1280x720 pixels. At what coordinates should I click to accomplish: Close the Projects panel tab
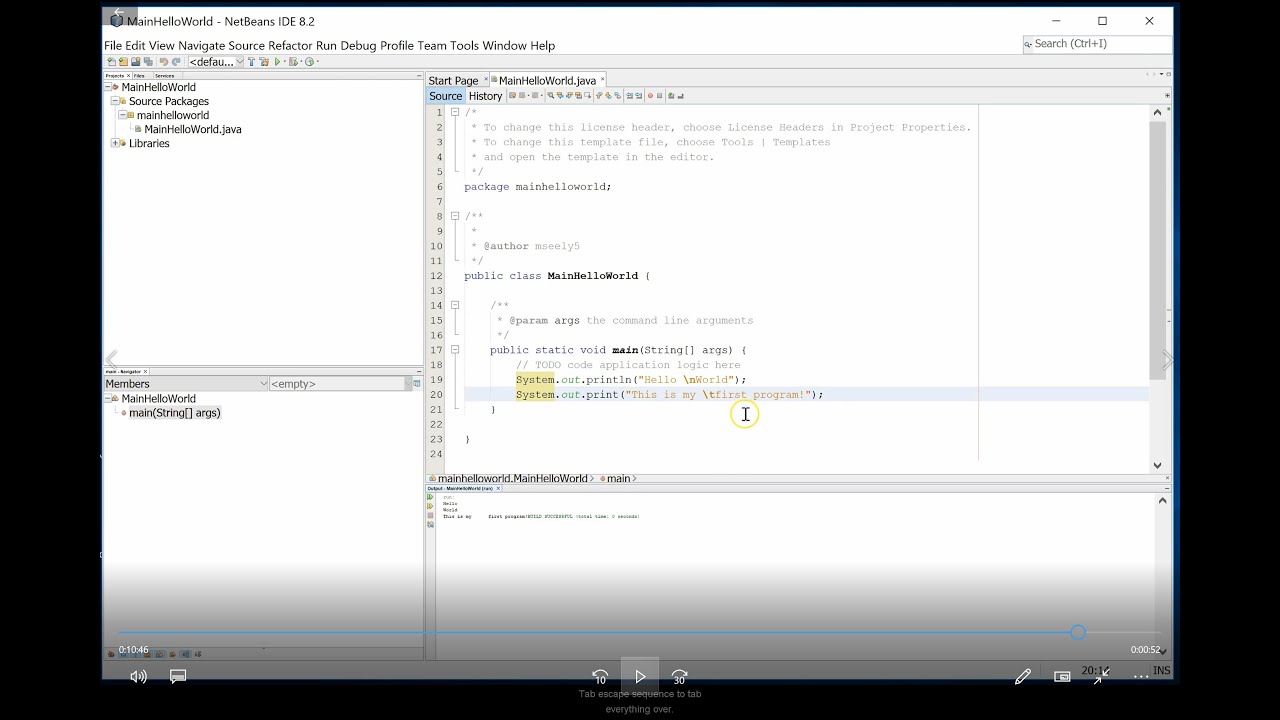click(x=129, y=75)
